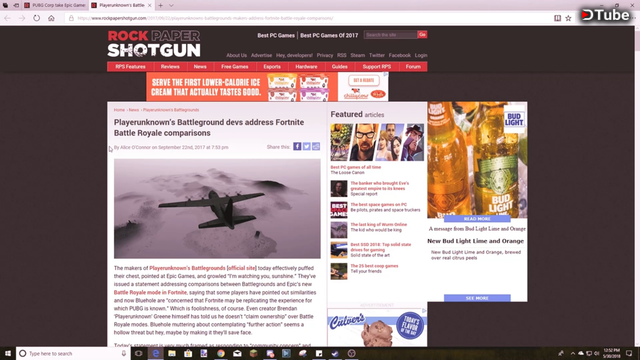Open Task View in the taskbar
The height and width of the screenshot is (360, 640).
[x=139, y=353]
